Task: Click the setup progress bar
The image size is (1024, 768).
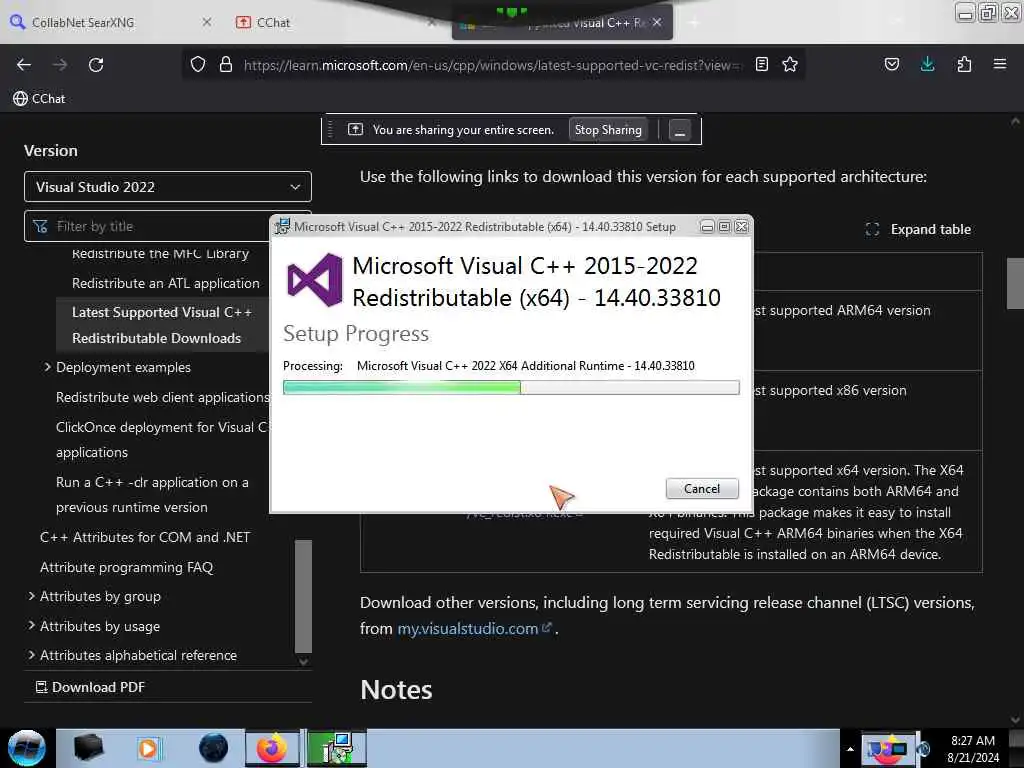Action: 511,387
